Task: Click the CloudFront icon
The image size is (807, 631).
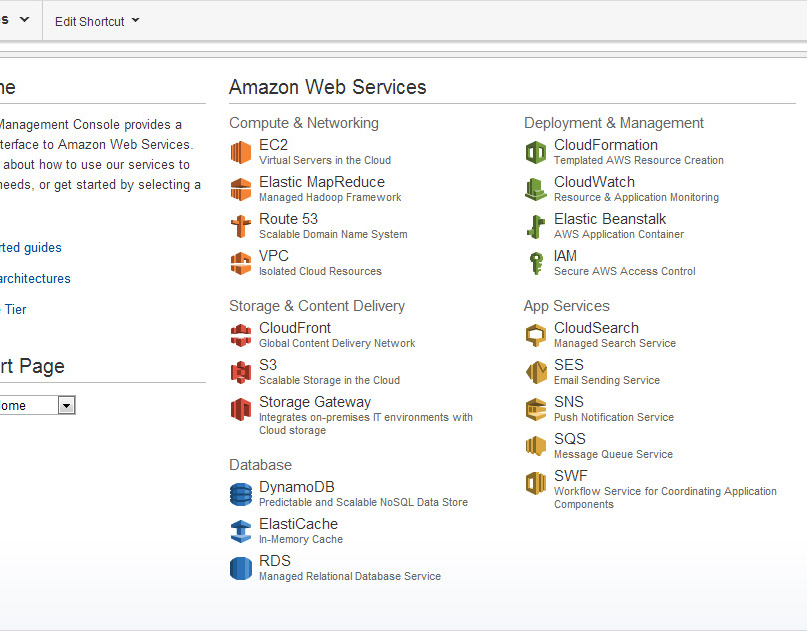Action: pos(241,335)
